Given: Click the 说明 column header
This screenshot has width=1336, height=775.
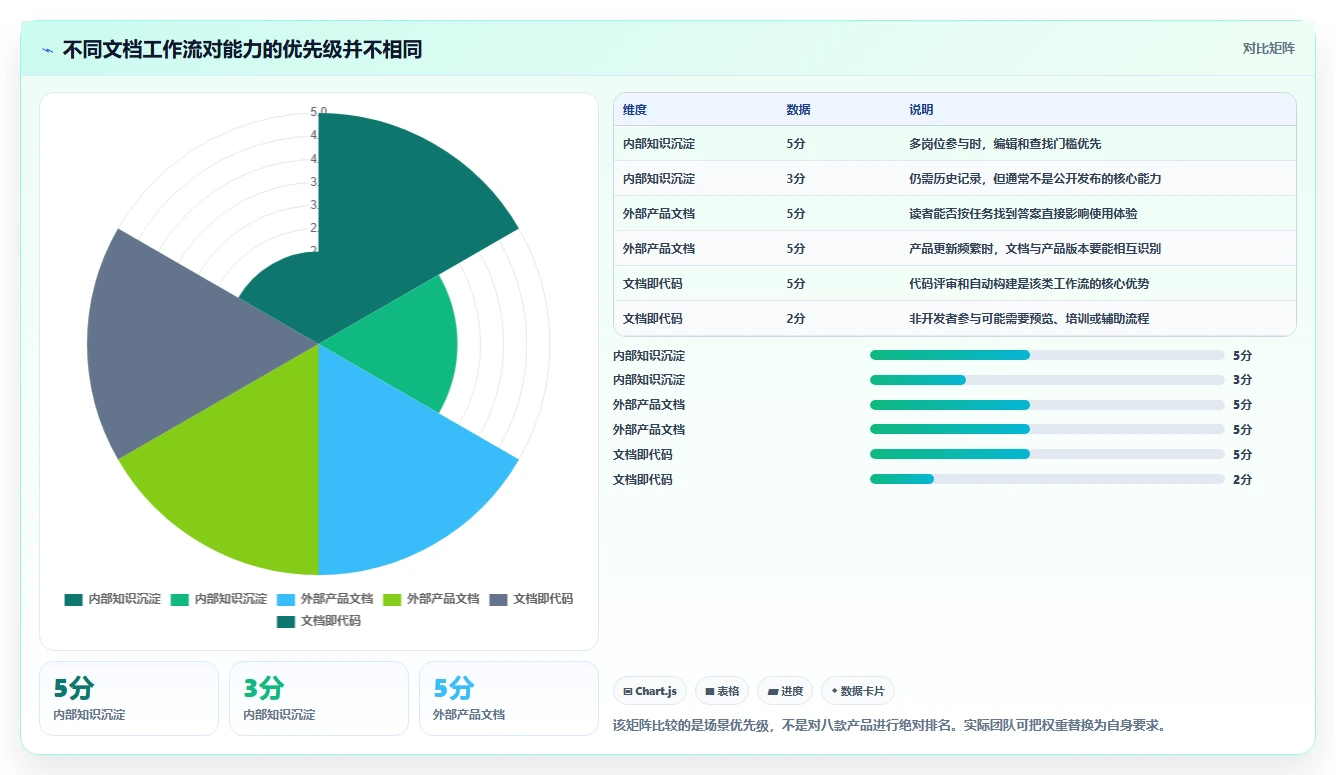Looking at the screenshot, I should click(921, 110).
